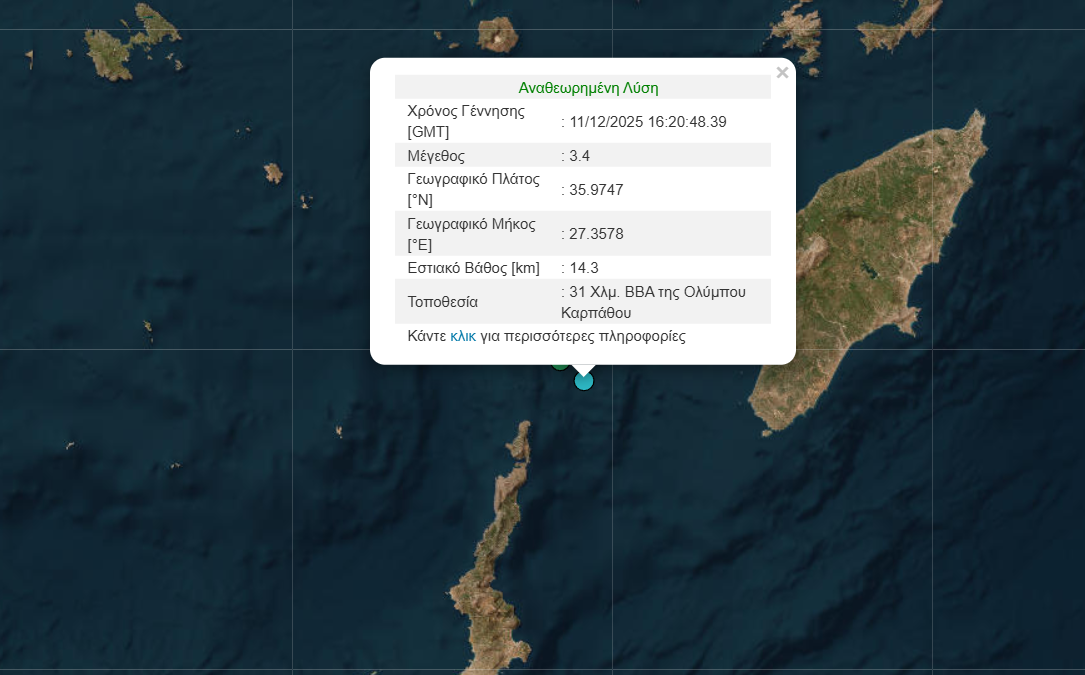This screenshot has height=675, width=1085.
Task: Click the green earthquake marker behind popup
Action: (558, 363)
